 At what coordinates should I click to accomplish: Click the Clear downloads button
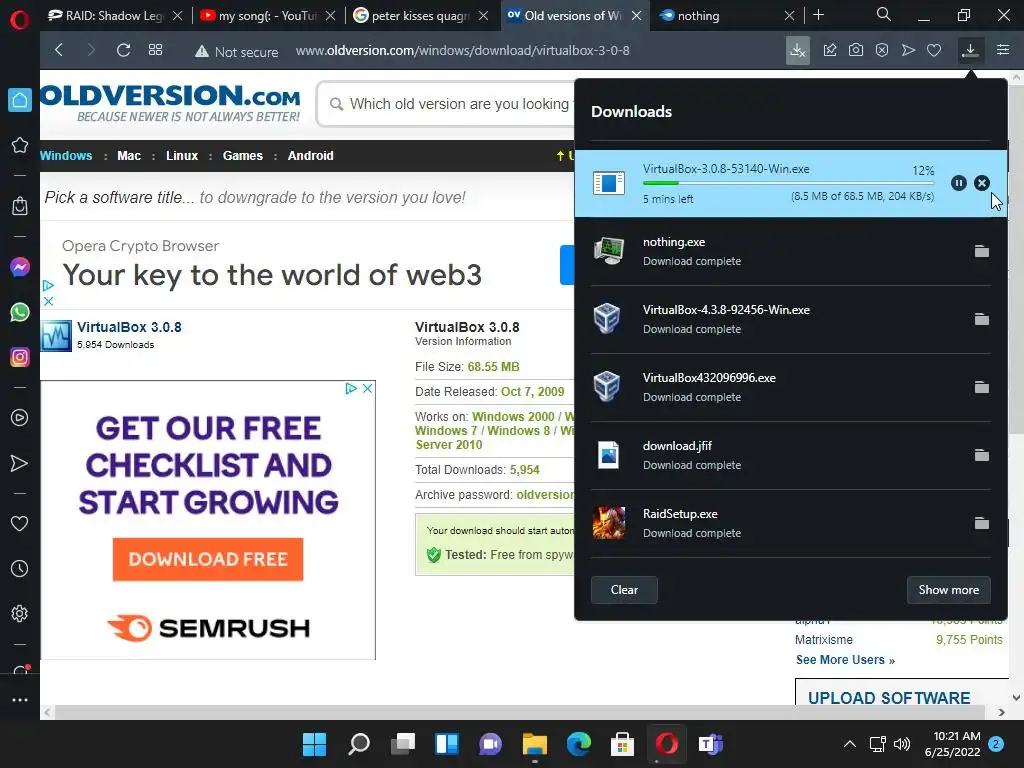pos(624,590)
